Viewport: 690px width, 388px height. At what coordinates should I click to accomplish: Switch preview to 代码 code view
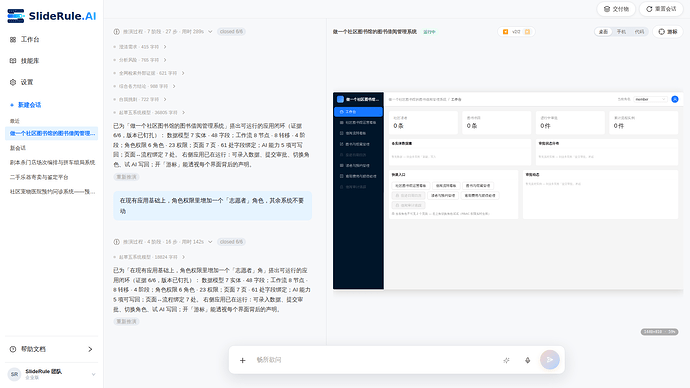tap(639, 32)
